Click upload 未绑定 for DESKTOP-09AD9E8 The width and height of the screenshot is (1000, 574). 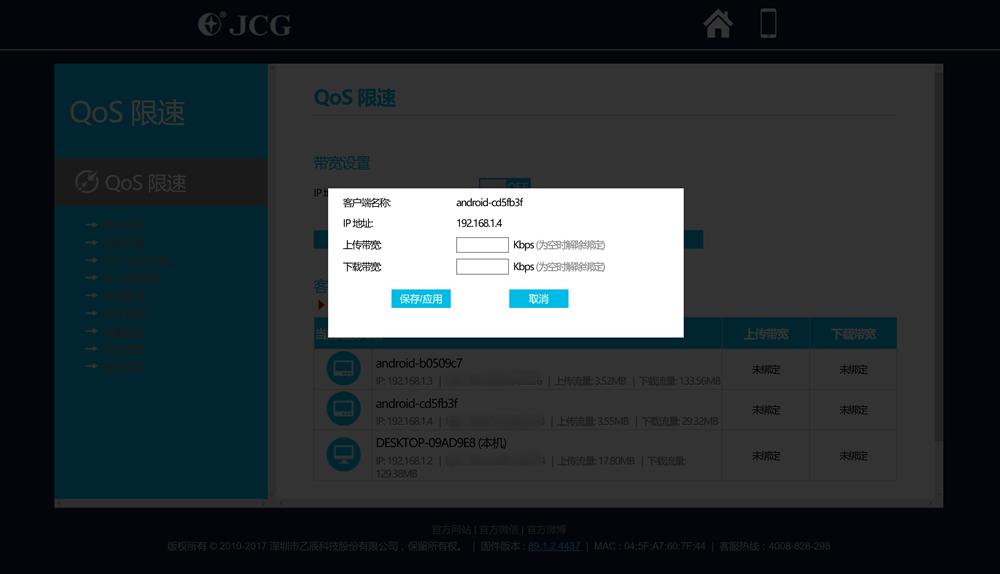[766, 455]
